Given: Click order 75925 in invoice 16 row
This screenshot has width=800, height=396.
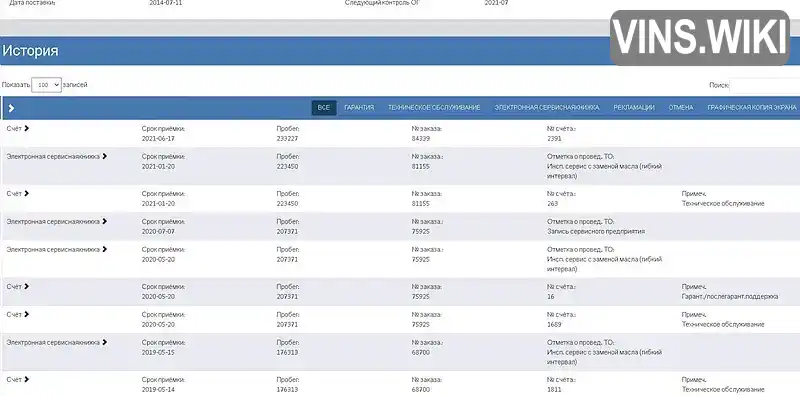Looking at the screenshot, I should 421,296.
